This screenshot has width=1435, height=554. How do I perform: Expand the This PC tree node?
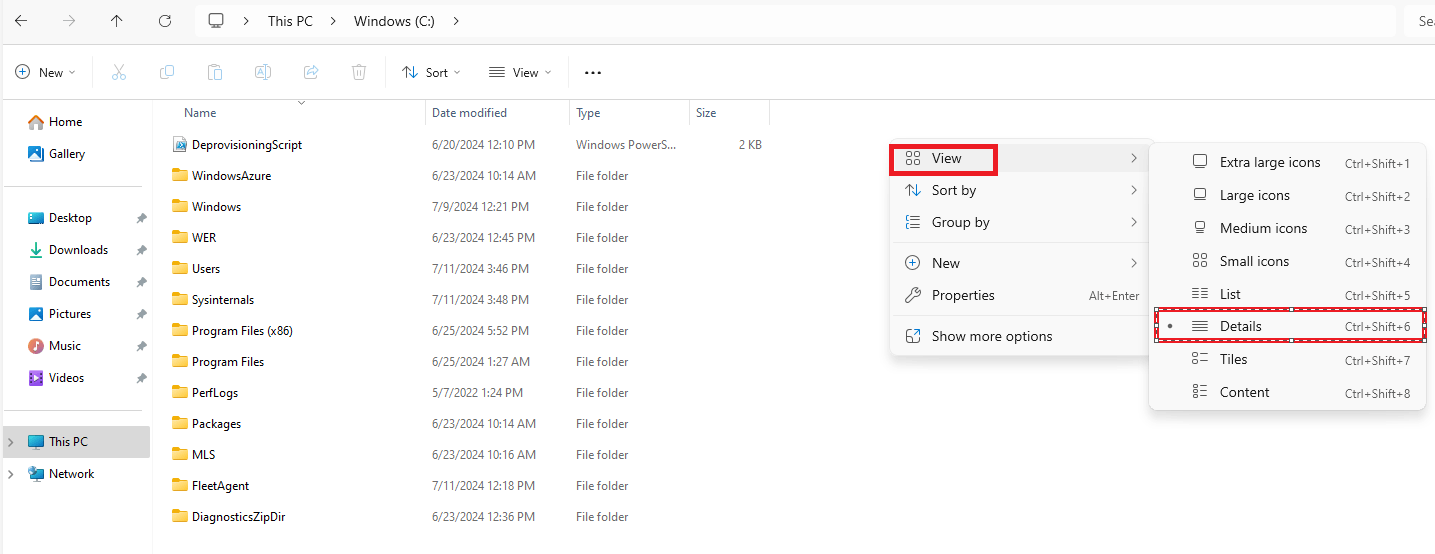(x=11, y=442)
